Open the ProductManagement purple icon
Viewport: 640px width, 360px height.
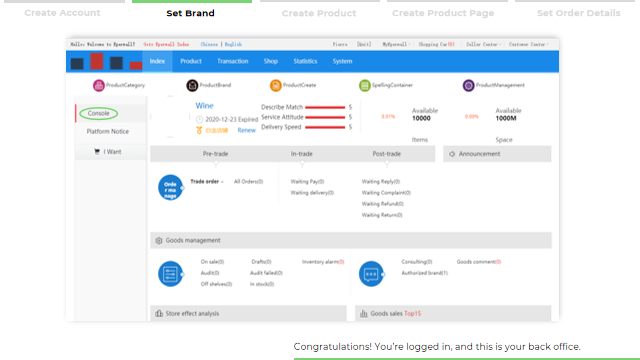coord(468,85)
